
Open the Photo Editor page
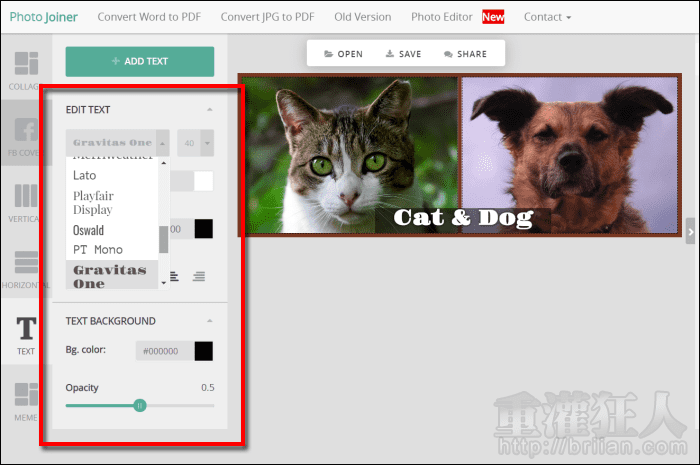[443, 17]
